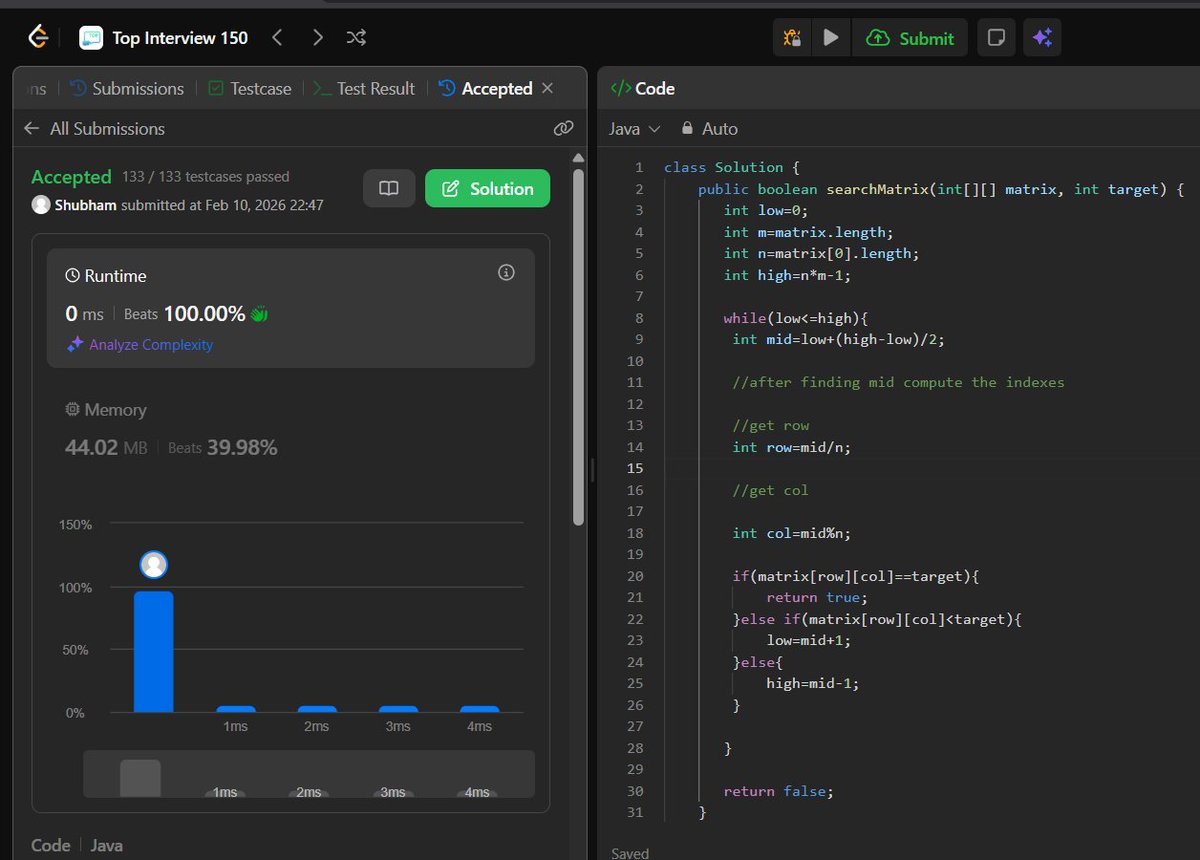Click the 'low=mid+1;' line

809,640
